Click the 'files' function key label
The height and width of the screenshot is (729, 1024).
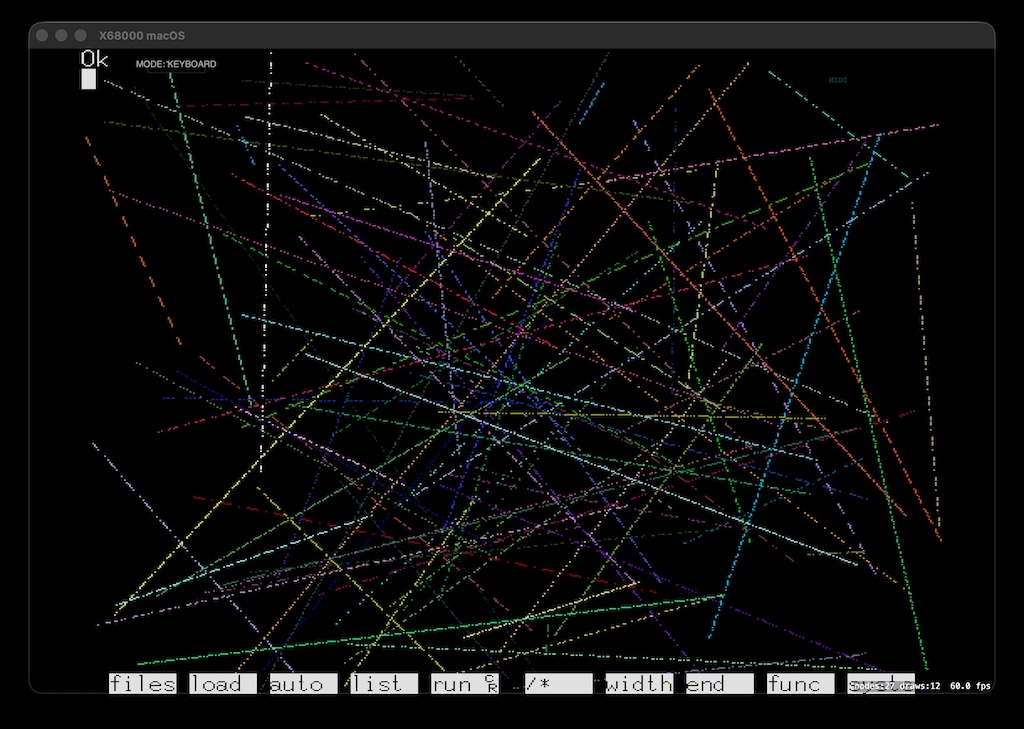point(142,684)
